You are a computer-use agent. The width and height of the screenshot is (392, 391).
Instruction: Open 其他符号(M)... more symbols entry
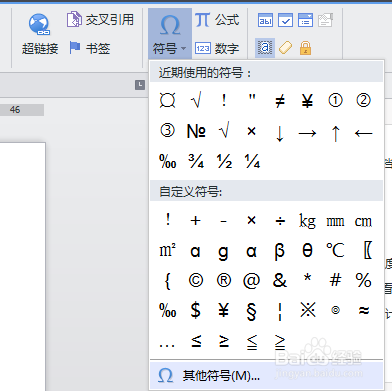point(266,376)
